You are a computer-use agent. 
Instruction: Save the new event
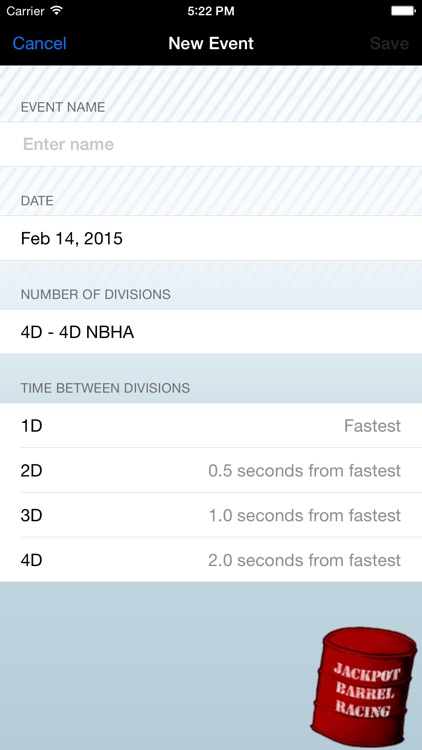[389, 44]
